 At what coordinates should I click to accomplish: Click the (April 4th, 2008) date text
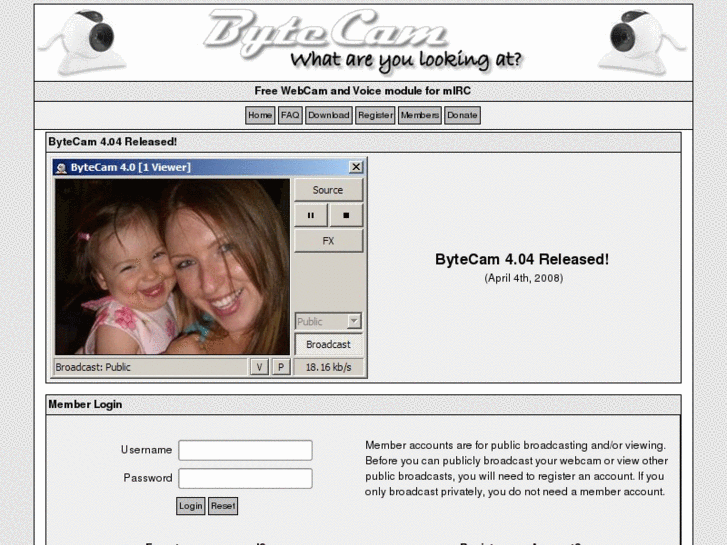[x=524, y=278]
